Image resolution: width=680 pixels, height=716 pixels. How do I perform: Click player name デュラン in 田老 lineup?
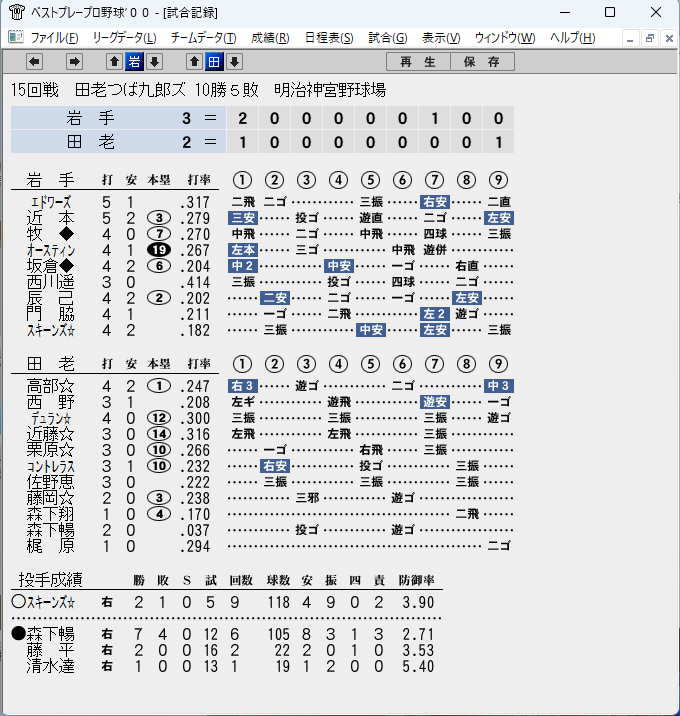tap(51, 418)
